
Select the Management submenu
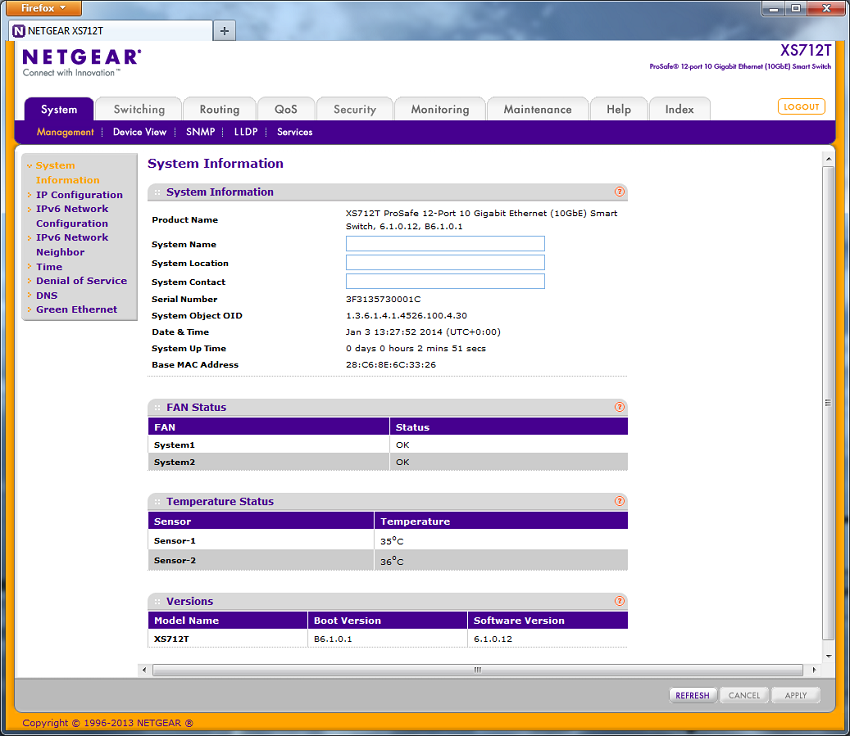click(65, 132)
